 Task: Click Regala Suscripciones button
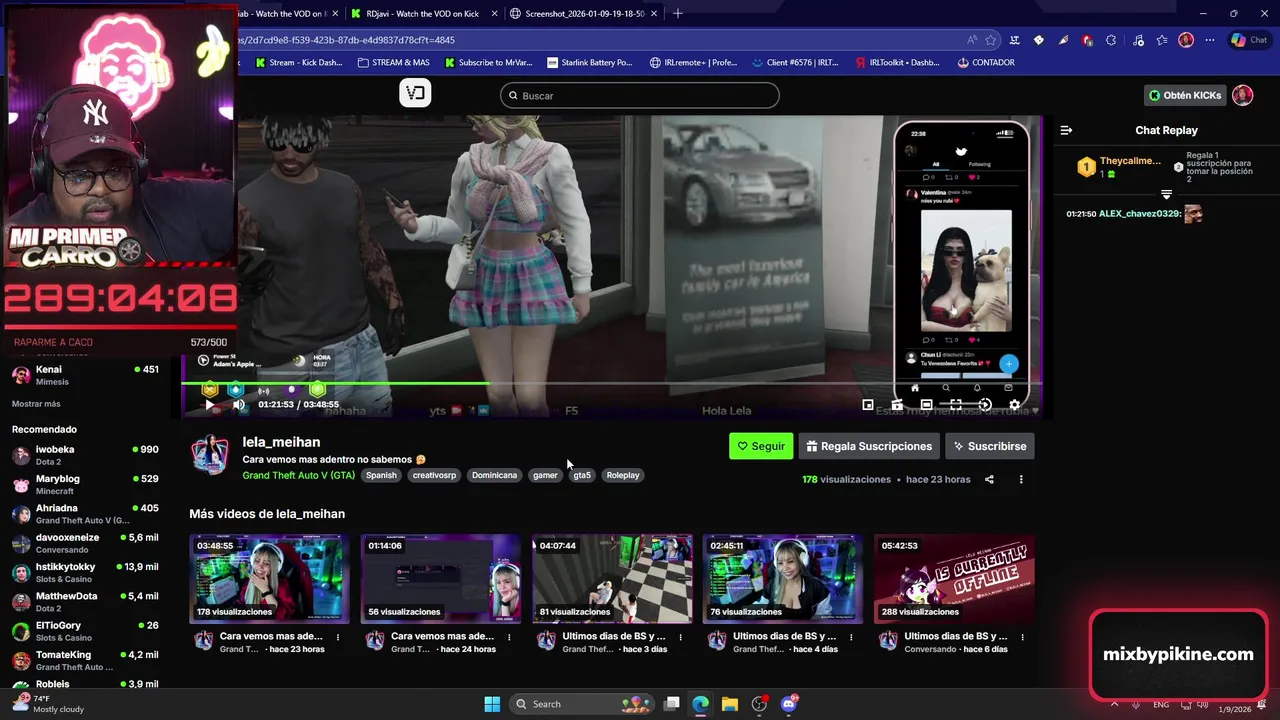point(869,446)
